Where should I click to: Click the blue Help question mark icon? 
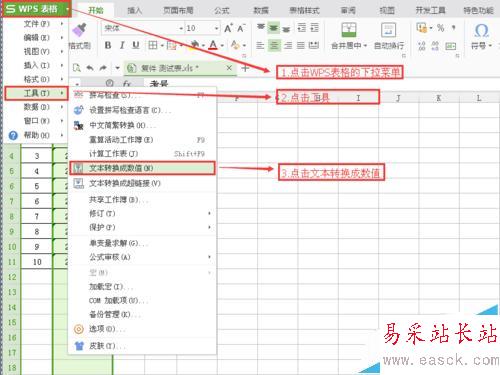[x=13, y=135]
